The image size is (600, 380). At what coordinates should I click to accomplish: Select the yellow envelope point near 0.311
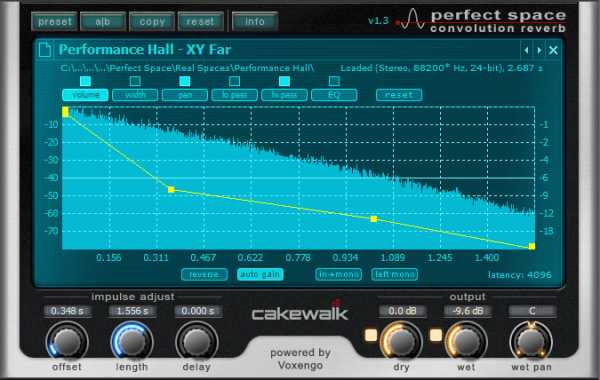[x=171, y=190]
